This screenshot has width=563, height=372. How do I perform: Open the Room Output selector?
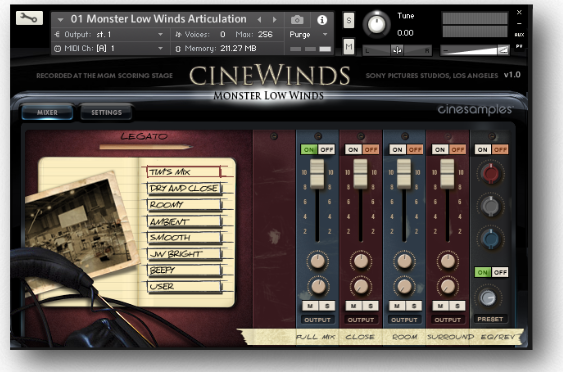click(x=404, y=320)
